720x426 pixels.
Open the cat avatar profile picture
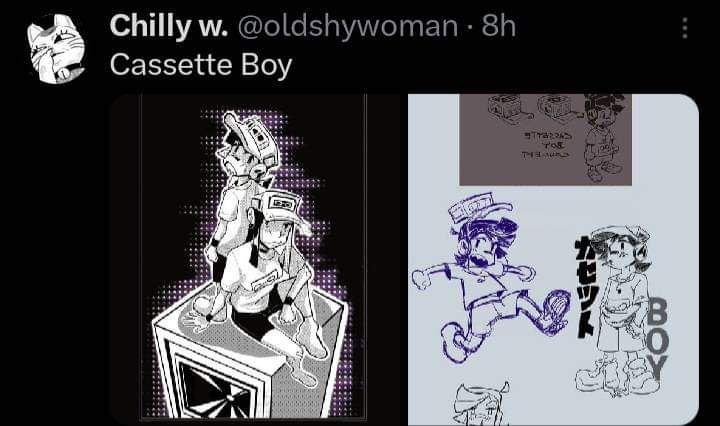(x=56, y=49)
